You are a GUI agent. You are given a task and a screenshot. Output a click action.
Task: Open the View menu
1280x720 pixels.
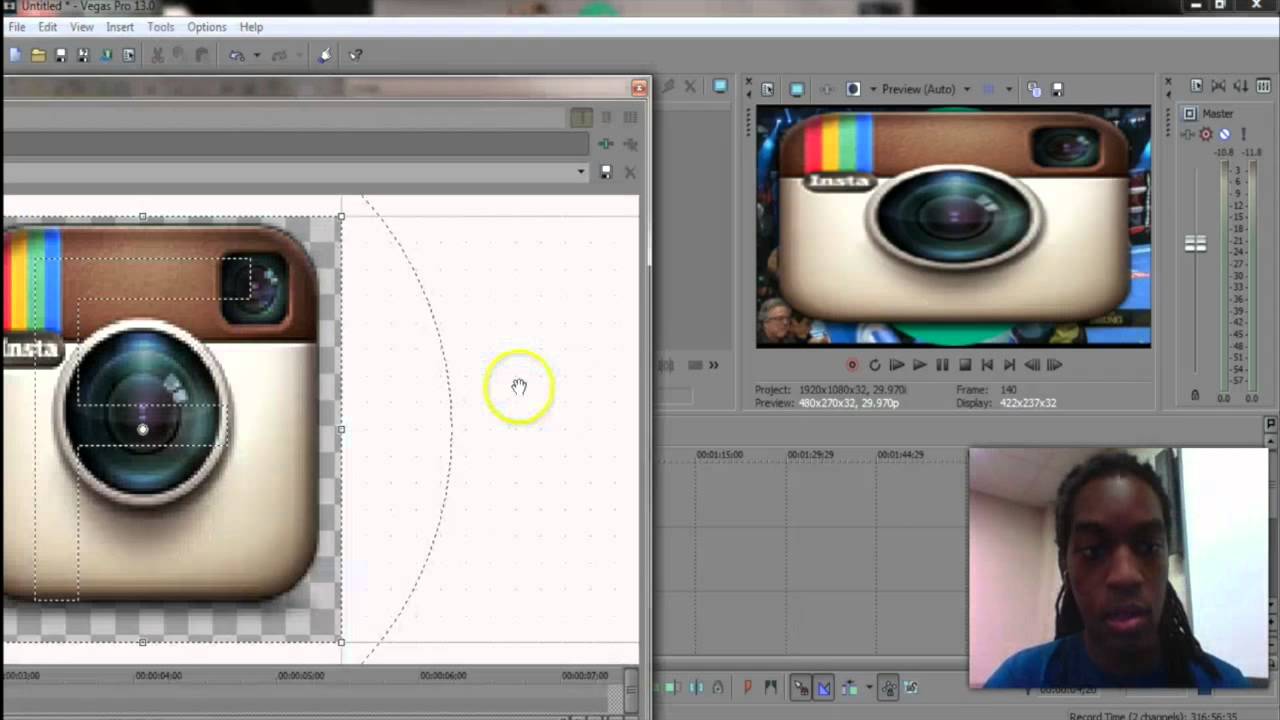82,27
